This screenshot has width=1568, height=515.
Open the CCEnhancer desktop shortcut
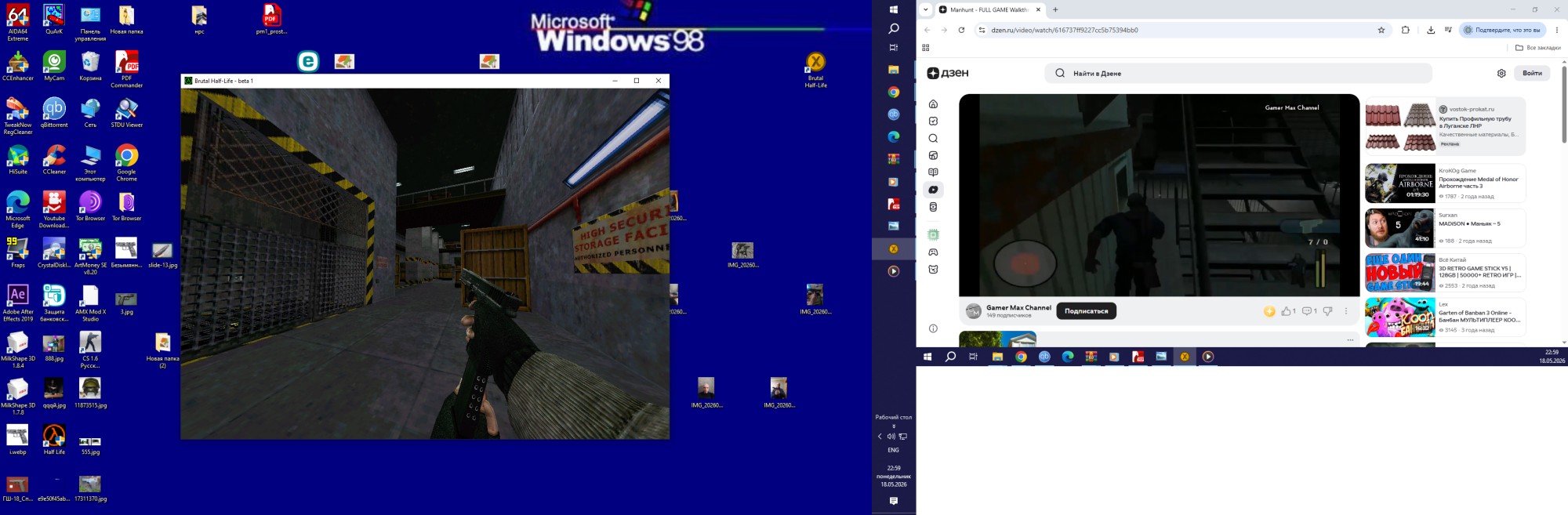pos(17,66)
